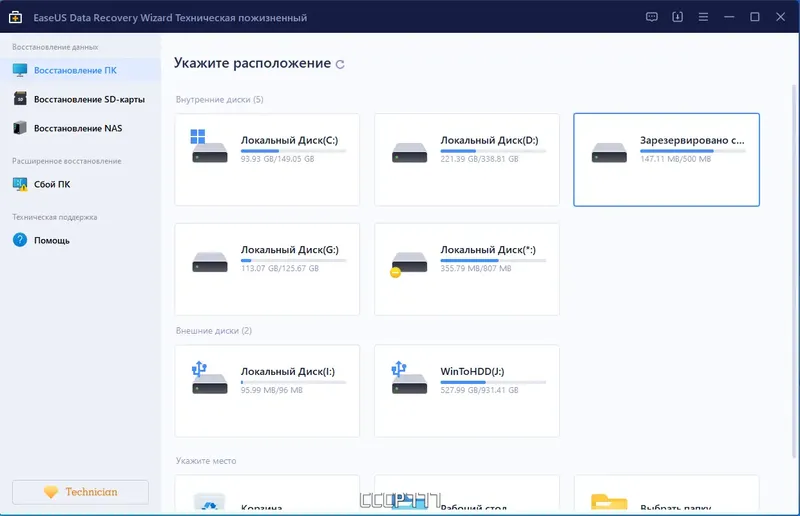Open Восстановление ПК section

[x=81, y=70]
